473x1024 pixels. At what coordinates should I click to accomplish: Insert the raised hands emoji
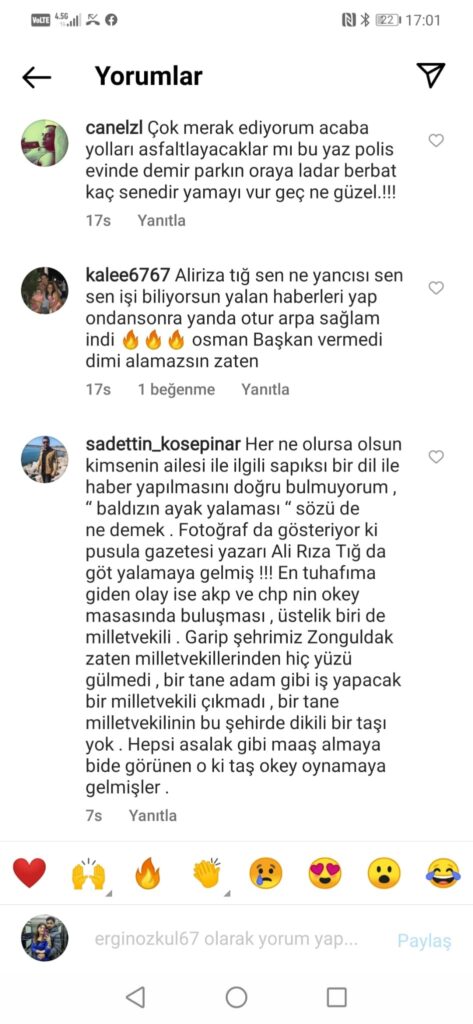coord(88,873)
